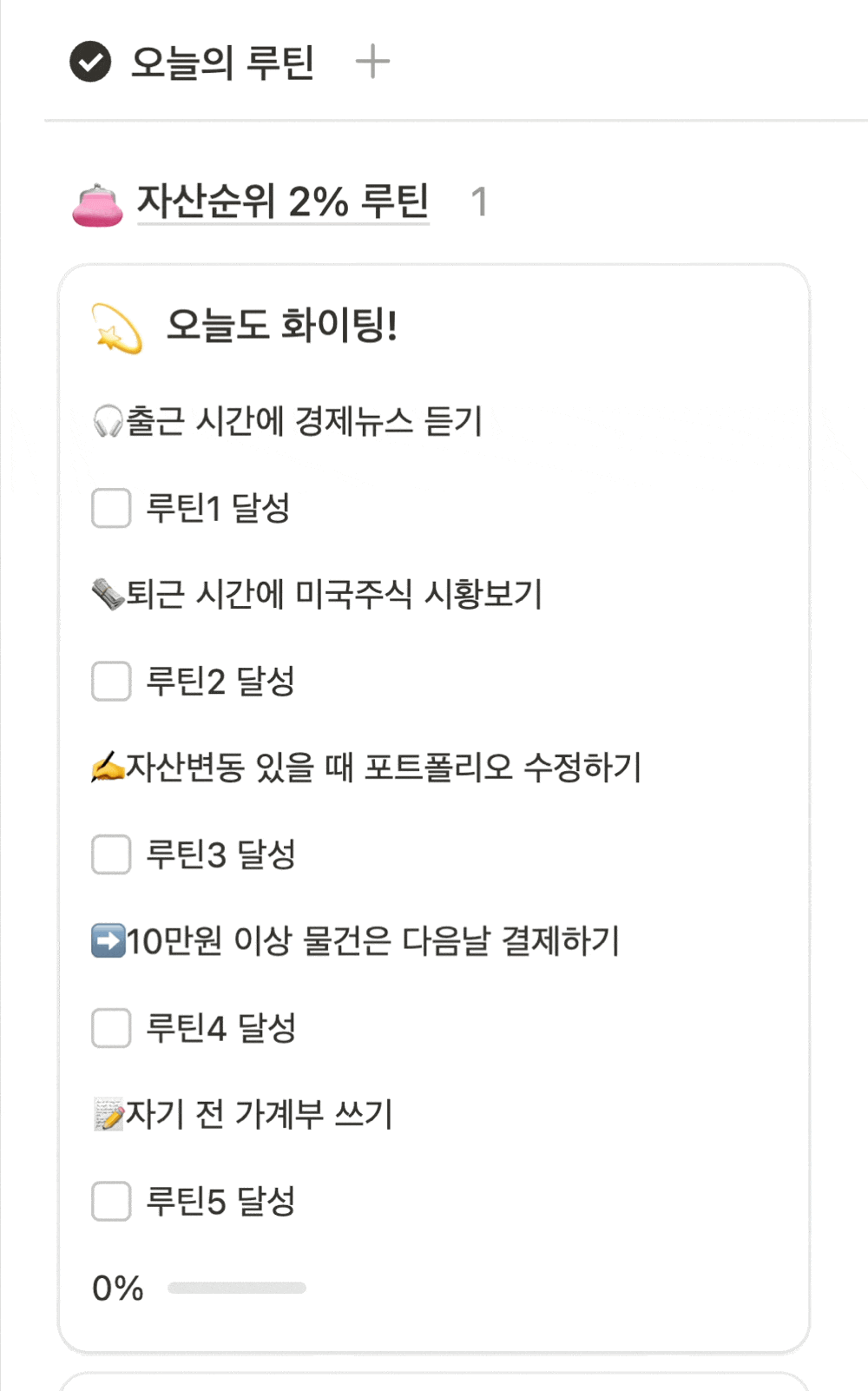Click the memo icon by 가계부 쓰기
The width and height of the screenshot is (868, 1391).
108,1115
